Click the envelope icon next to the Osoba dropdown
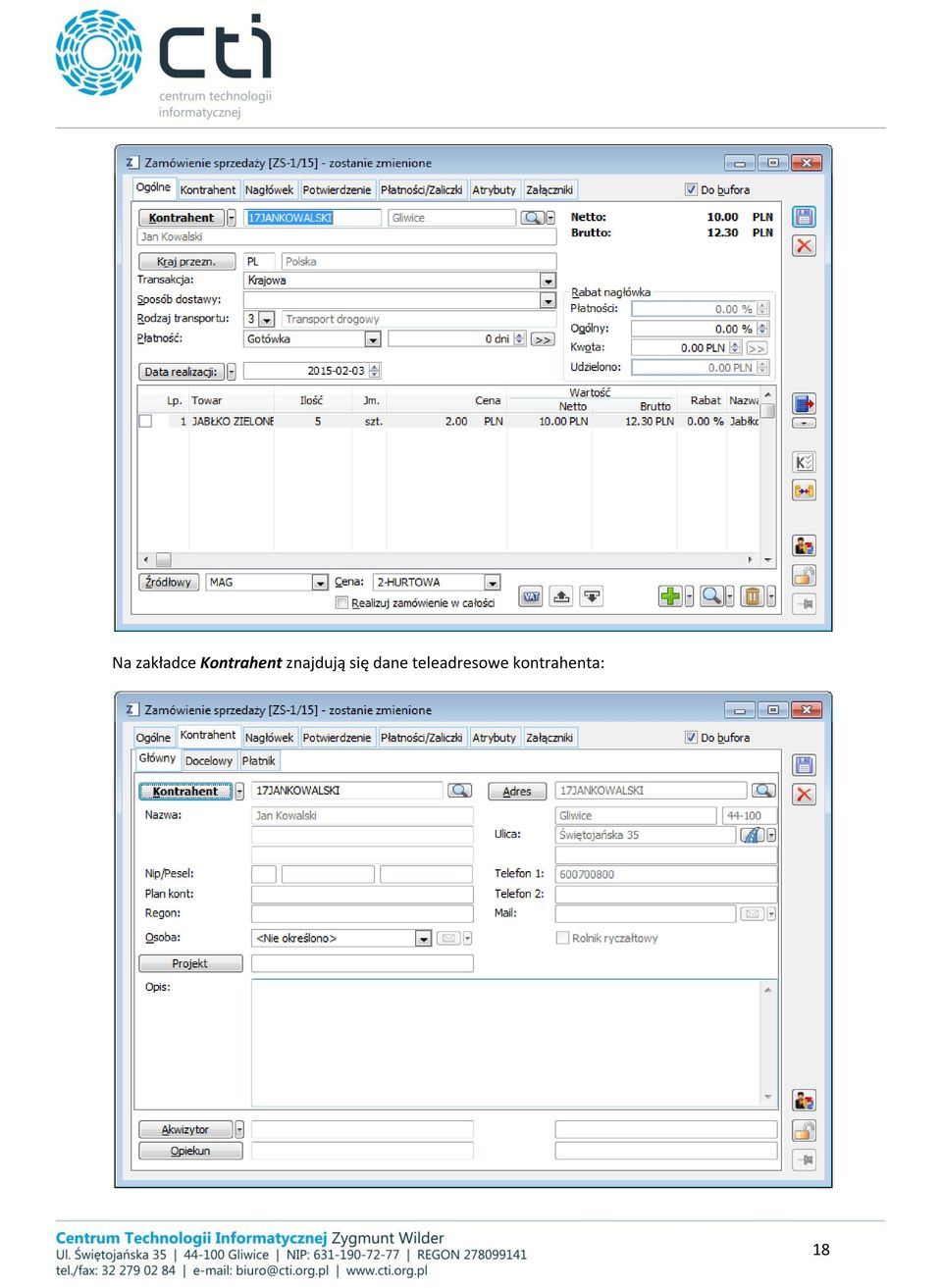This screenshot has width=942, height=1288. pos(447,939)
